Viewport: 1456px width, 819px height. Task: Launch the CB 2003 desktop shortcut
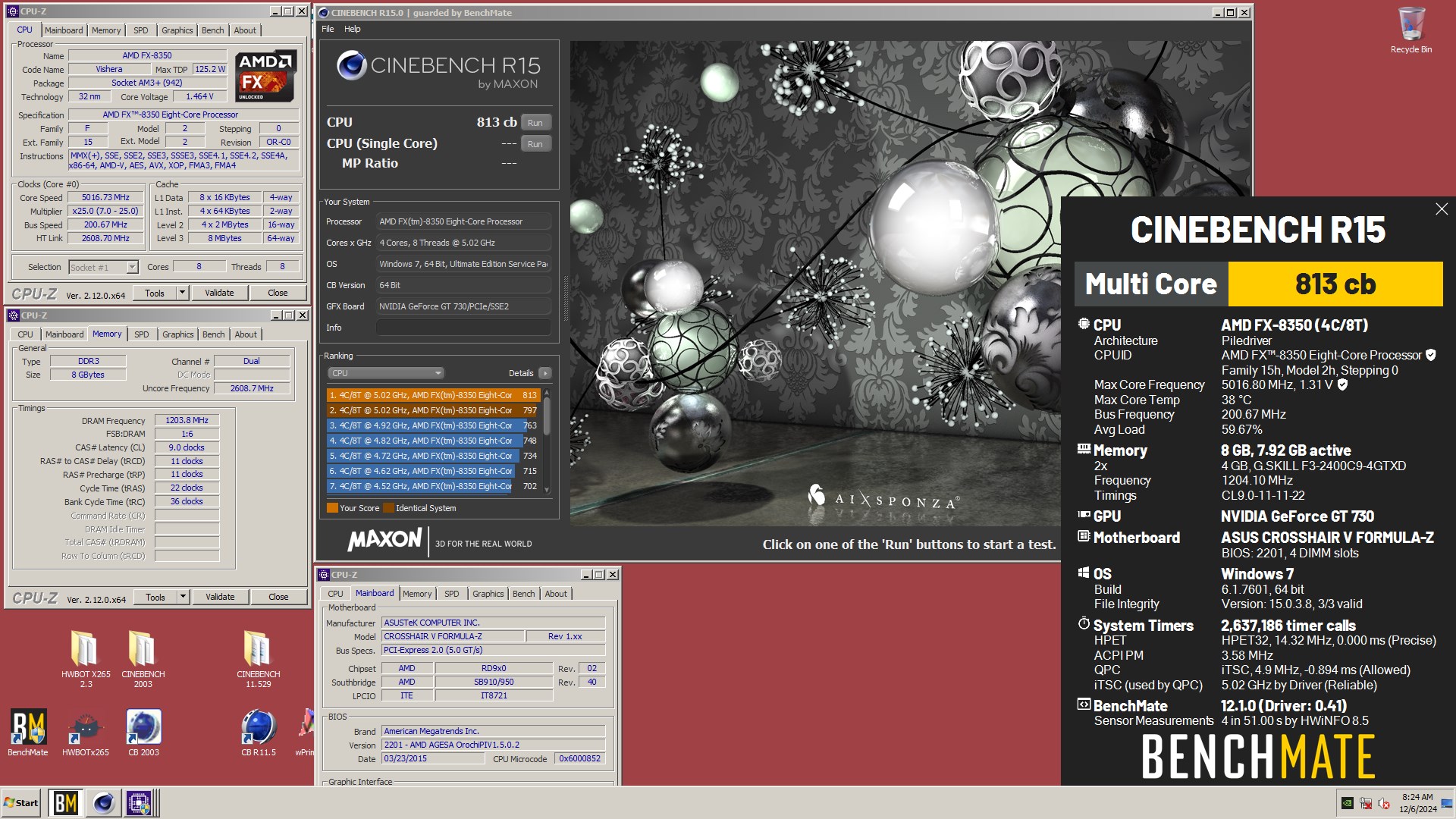tap(143, 733)
